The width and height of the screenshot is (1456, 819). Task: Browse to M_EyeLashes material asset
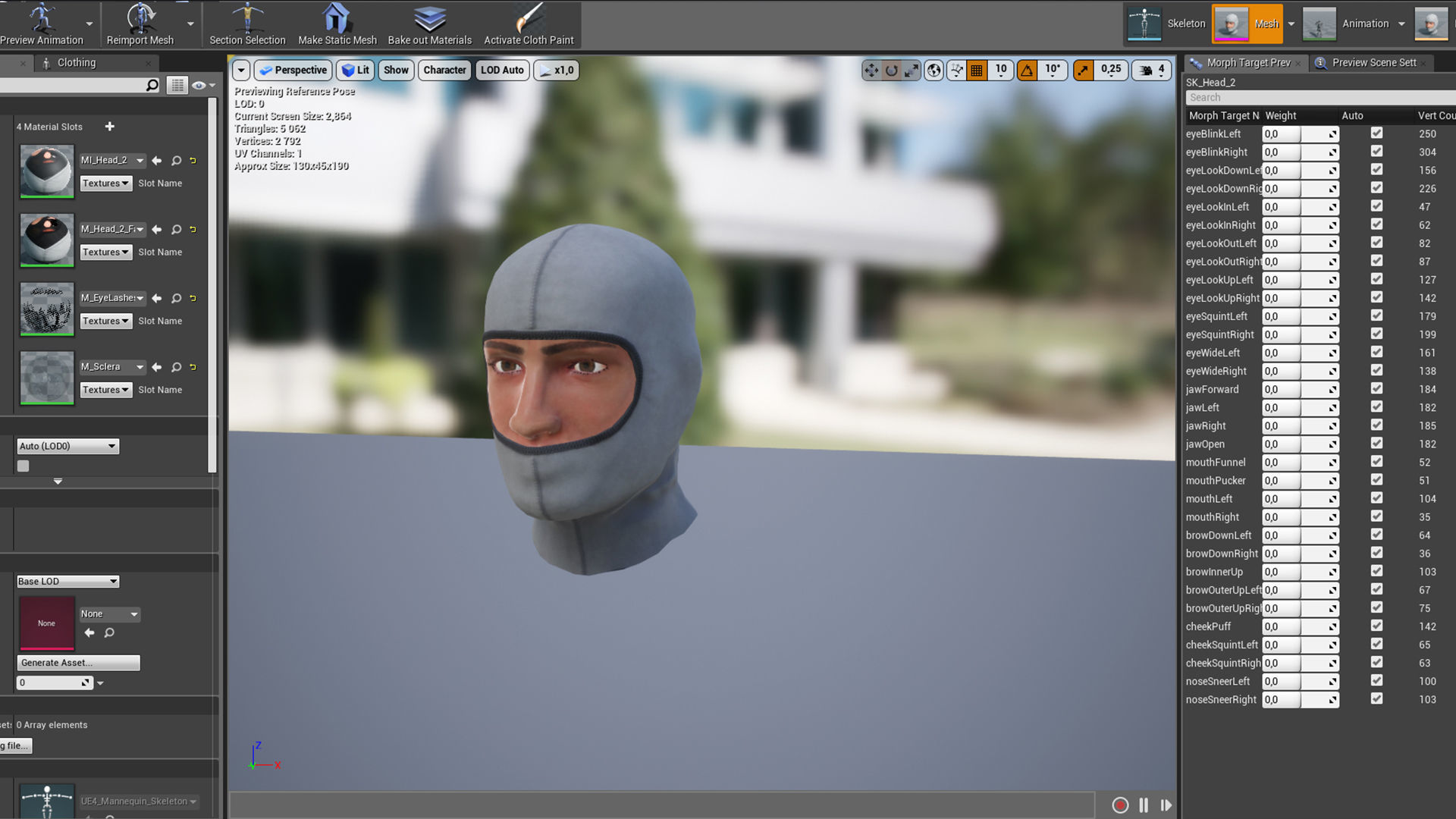pos(176,298)
